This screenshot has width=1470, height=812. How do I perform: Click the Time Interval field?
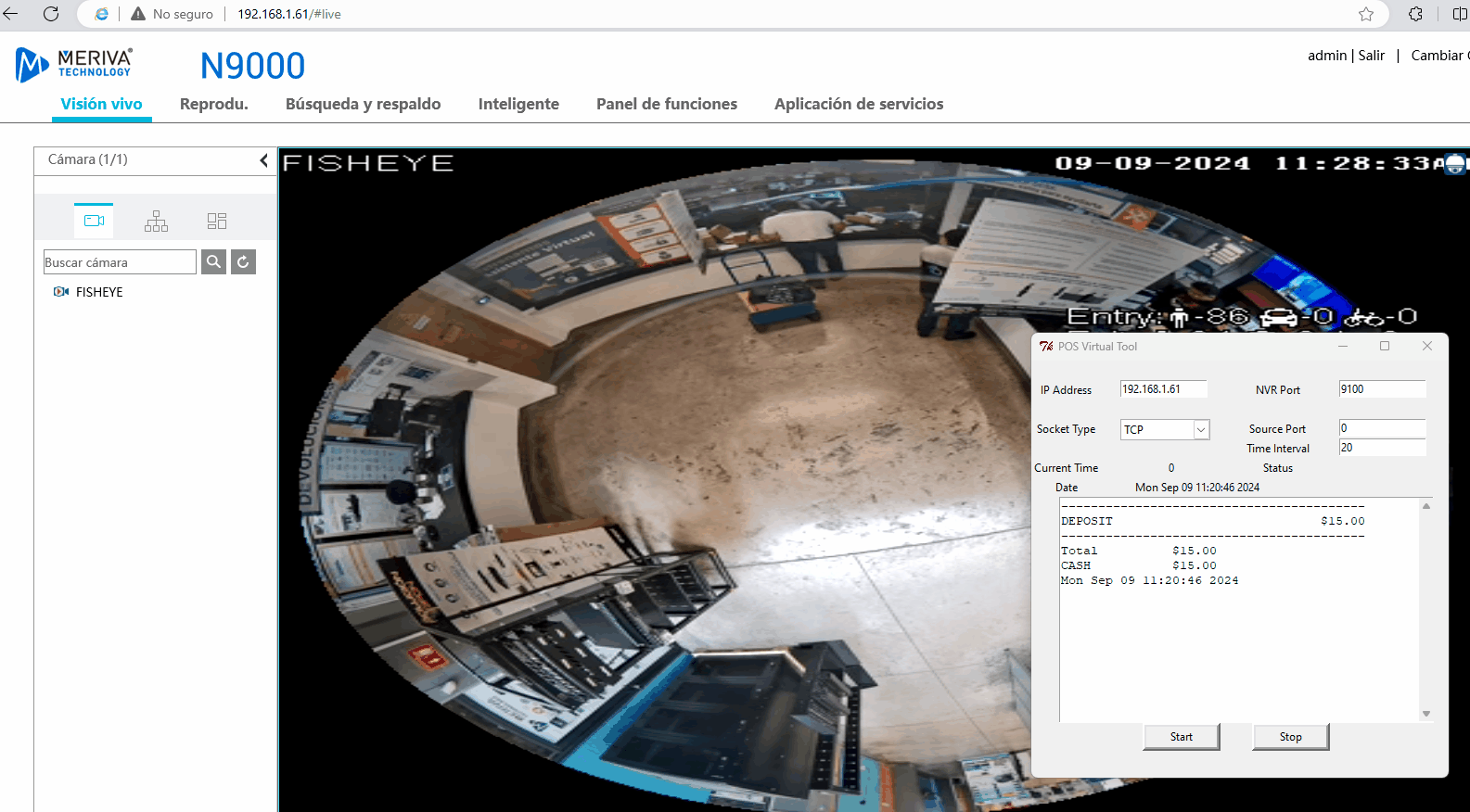coord(1382,448)
